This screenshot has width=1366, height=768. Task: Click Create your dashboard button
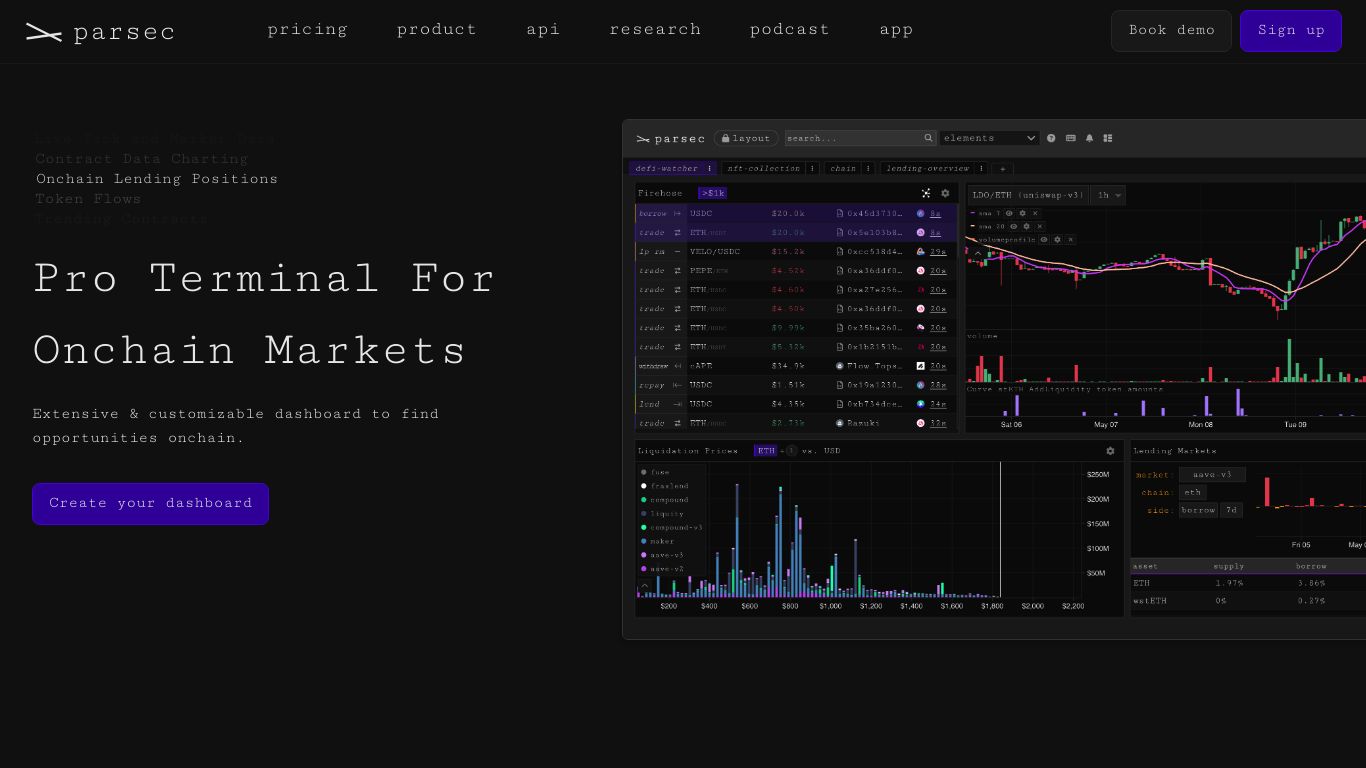pyautogui.click(x=150, y=503)
